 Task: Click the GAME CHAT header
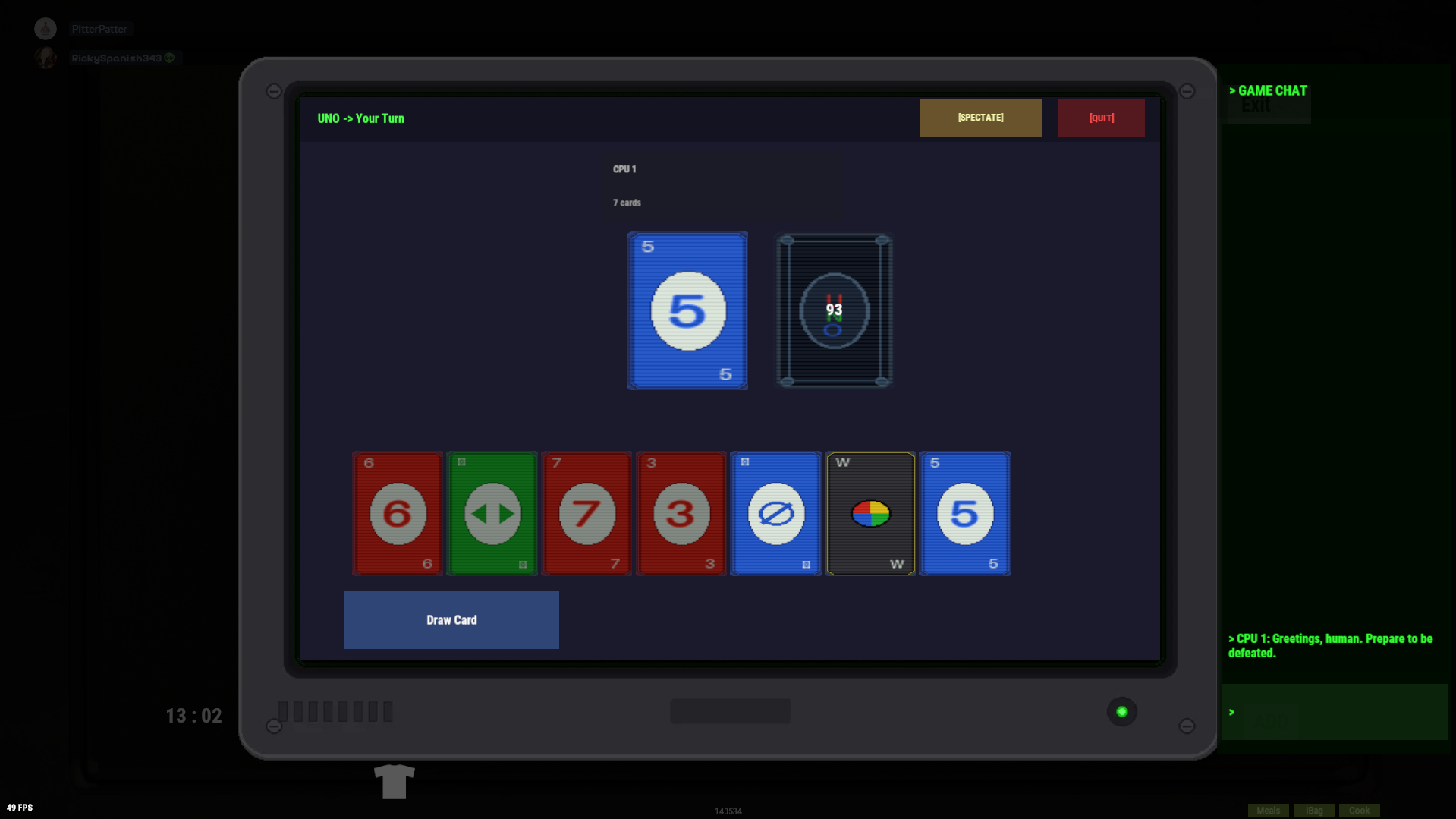point(1268,90)
